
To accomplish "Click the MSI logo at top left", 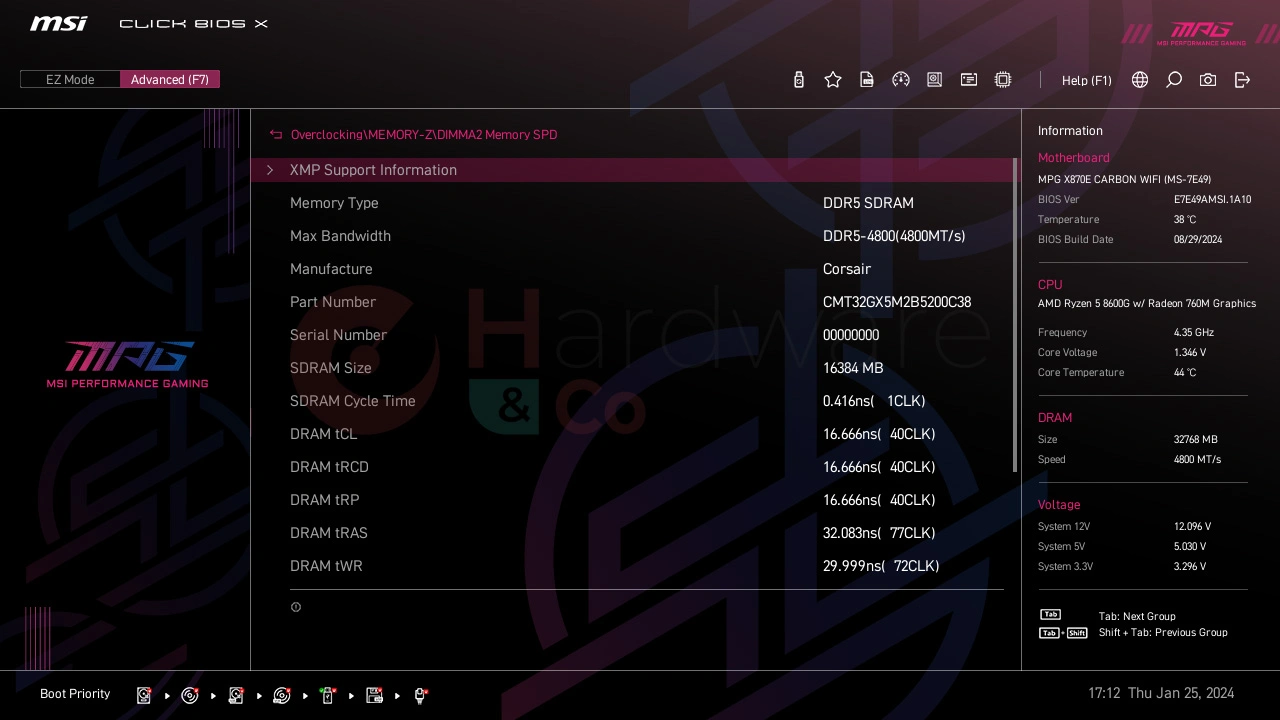I will (x=58, y=23).
